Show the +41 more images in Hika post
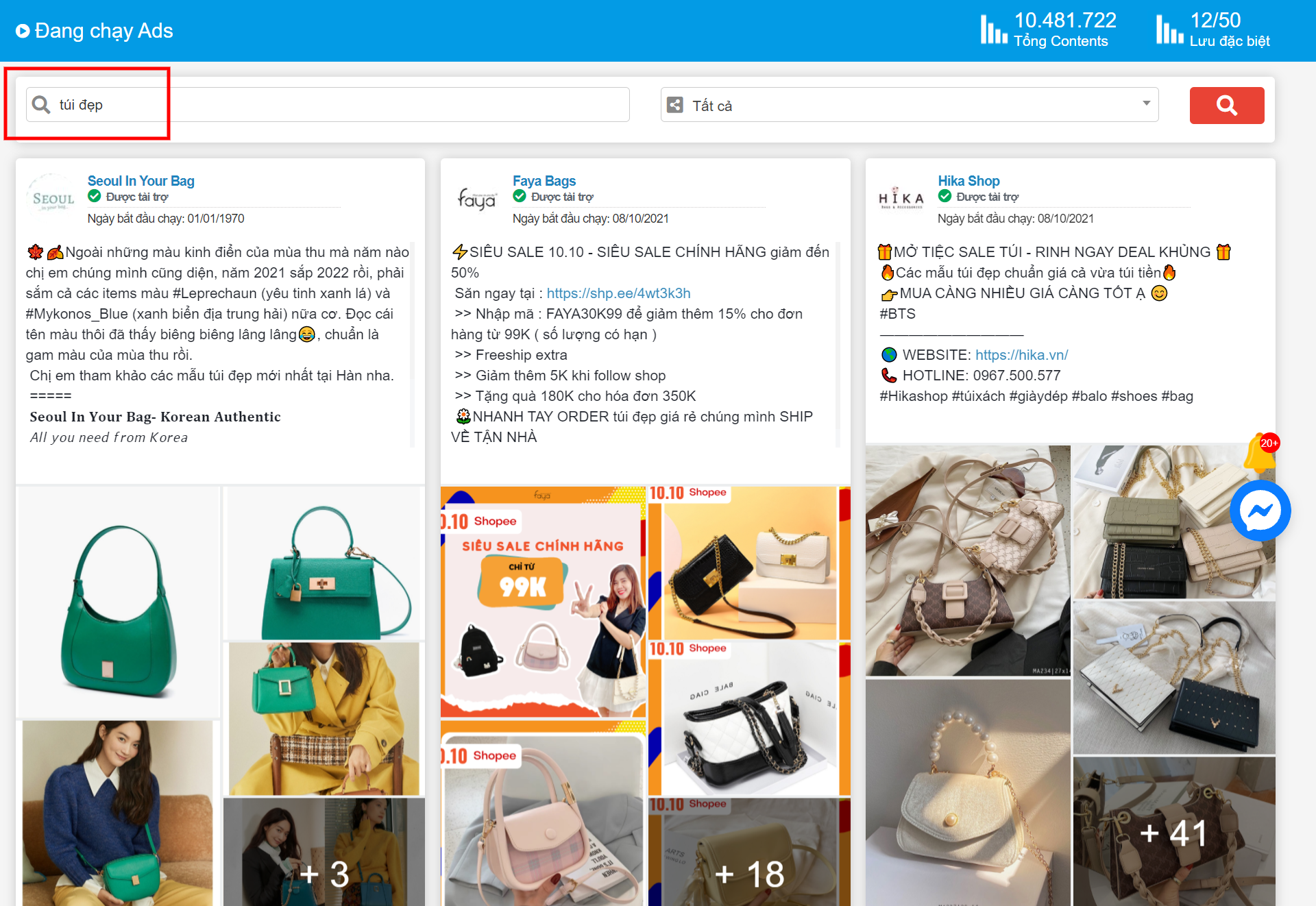The image size is (1316, 906). [1174, 831]
